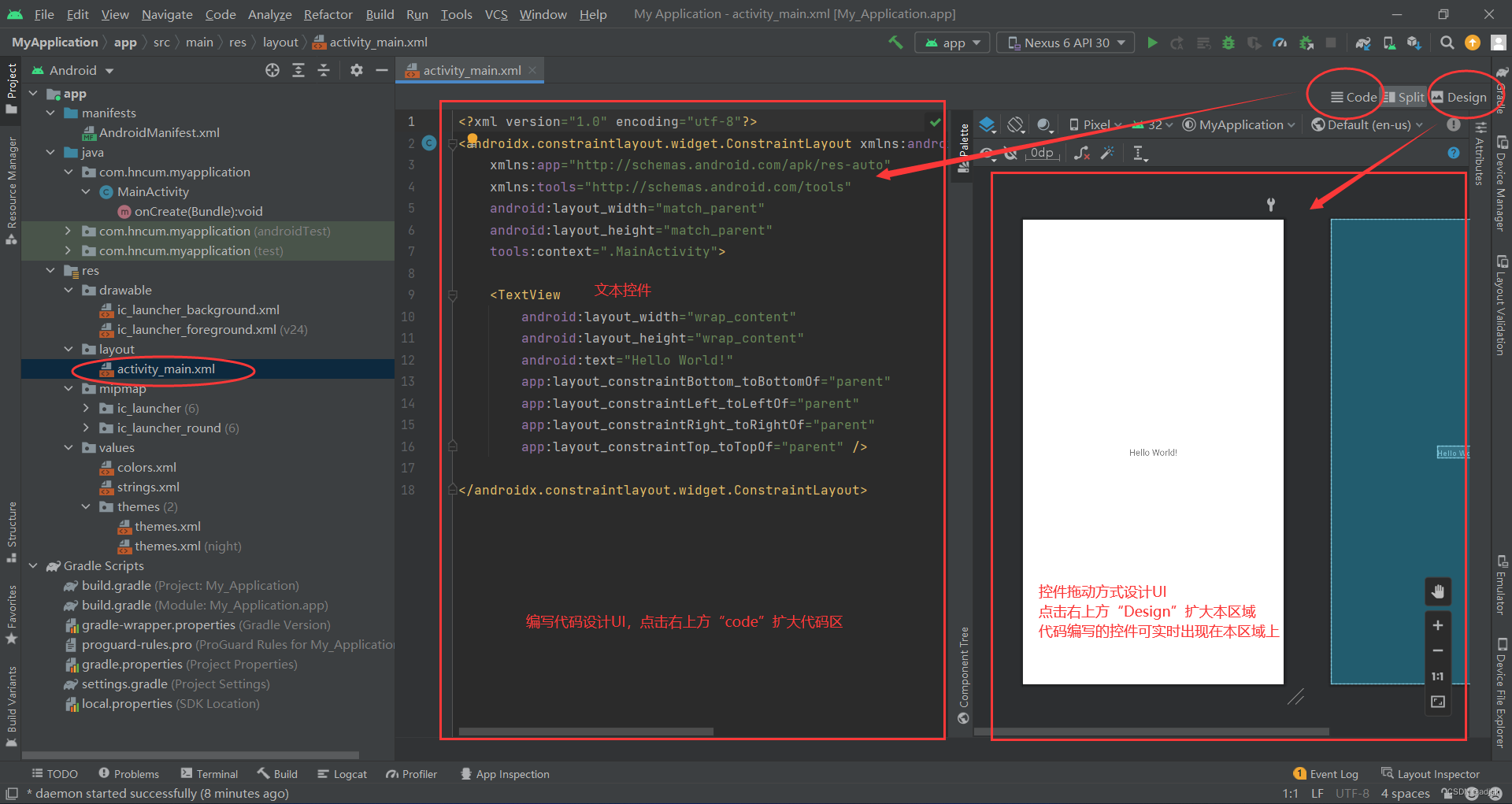The image size is (1512, 804).
Task: Open the Terminal tool window
Action: tap(209, 774)
